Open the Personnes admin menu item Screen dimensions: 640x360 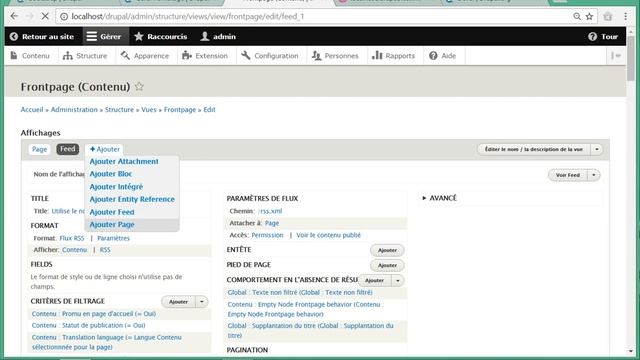pyautogui.click(x=335, y=56)
